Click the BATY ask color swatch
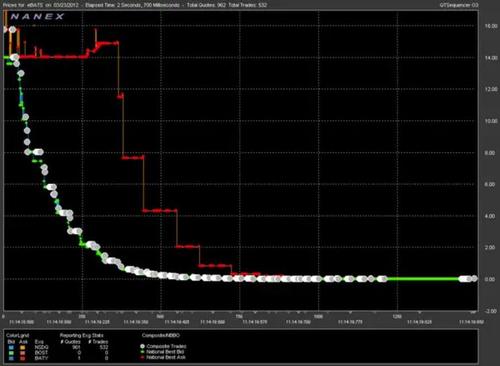The width and height of the screenshot is (500, 366). click(23, 358)
